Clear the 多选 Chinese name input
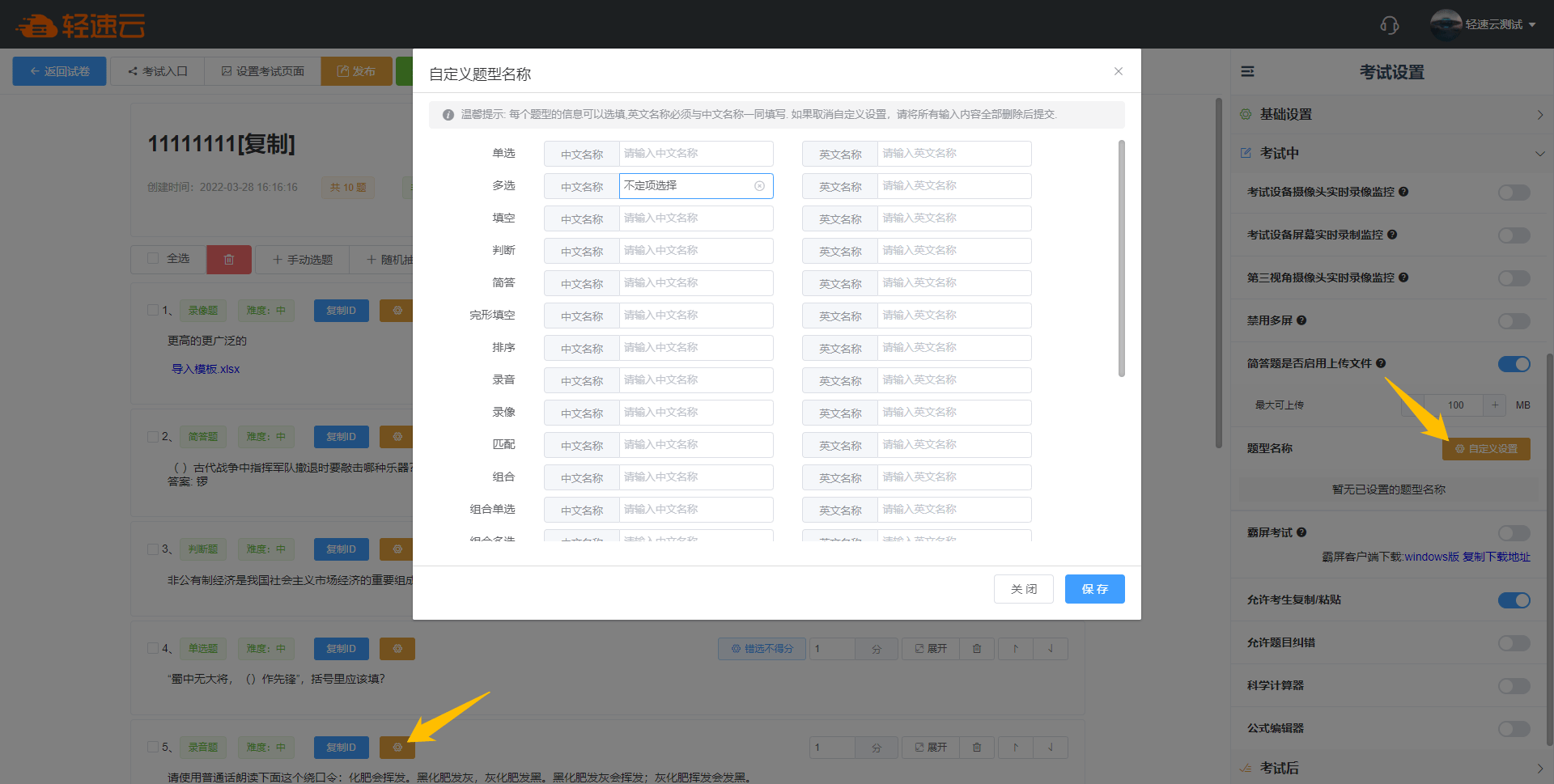1554x784 pixels. coord(759,186)
